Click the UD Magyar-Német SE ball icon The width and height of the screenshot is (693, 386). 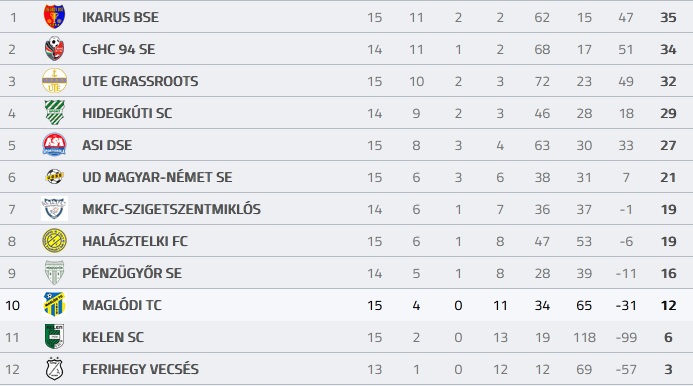coord(54,176)
